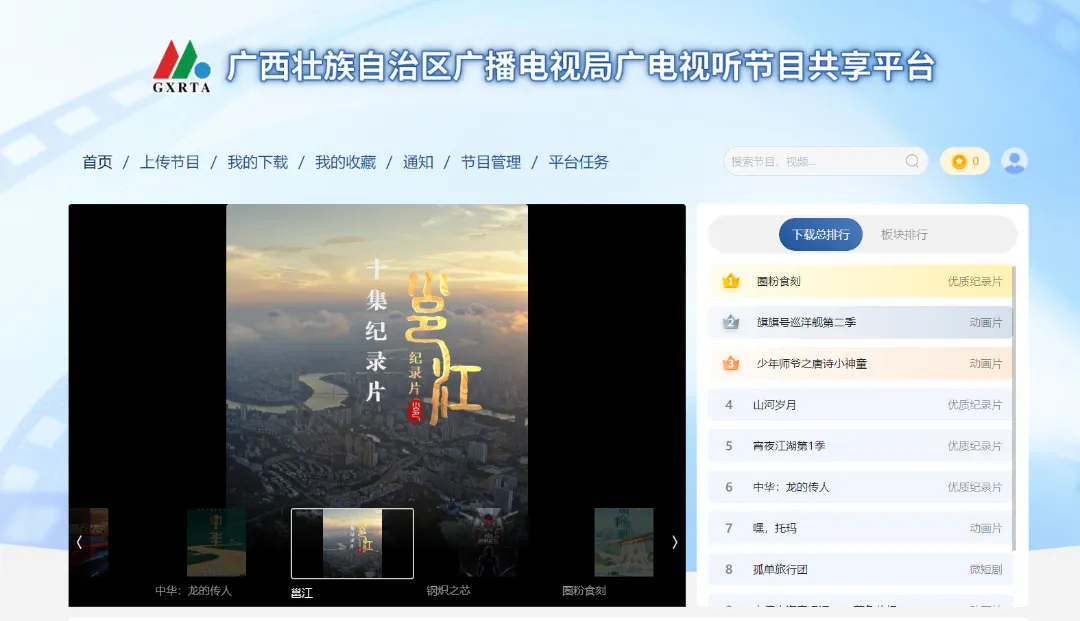The image size is (1080, 621).
Task: Advance carousel with the next arrow
Action: [x=674, y=542]
